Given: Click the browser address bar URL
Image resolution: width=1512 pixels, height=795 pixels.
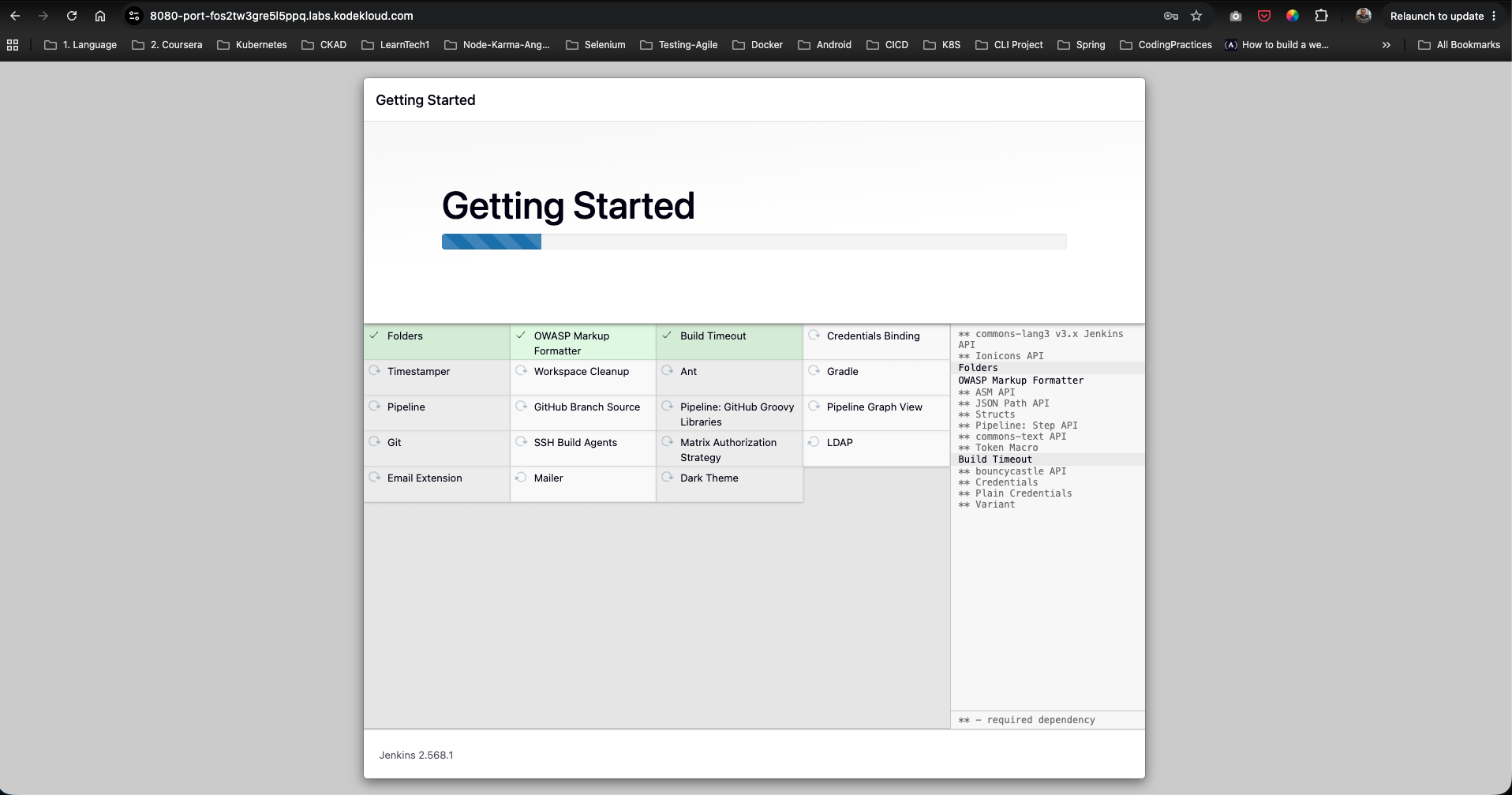Looking at the screenshot, I should pos(282,16).
